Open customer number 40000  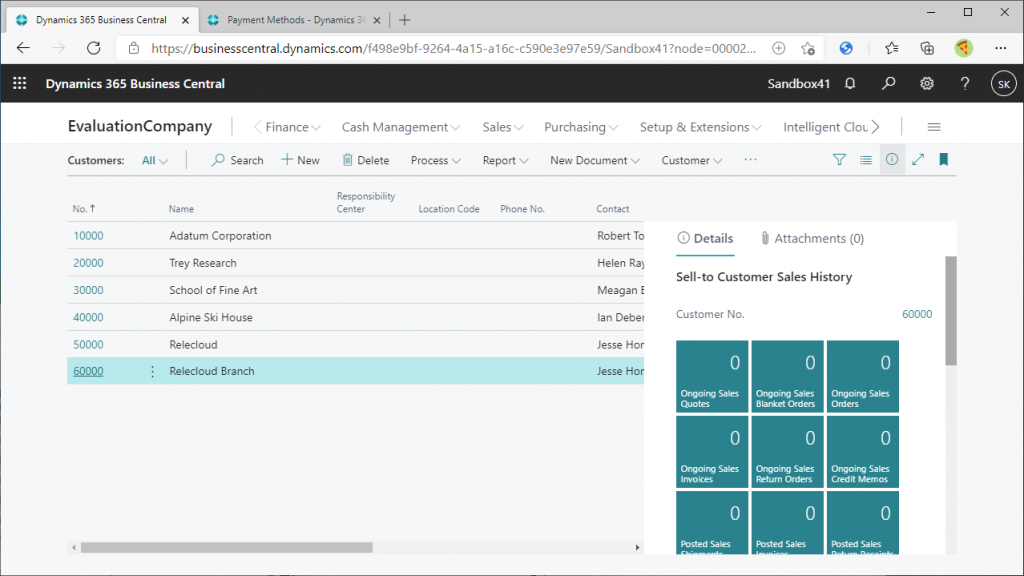pyautogui.click(x=88, y=317)
